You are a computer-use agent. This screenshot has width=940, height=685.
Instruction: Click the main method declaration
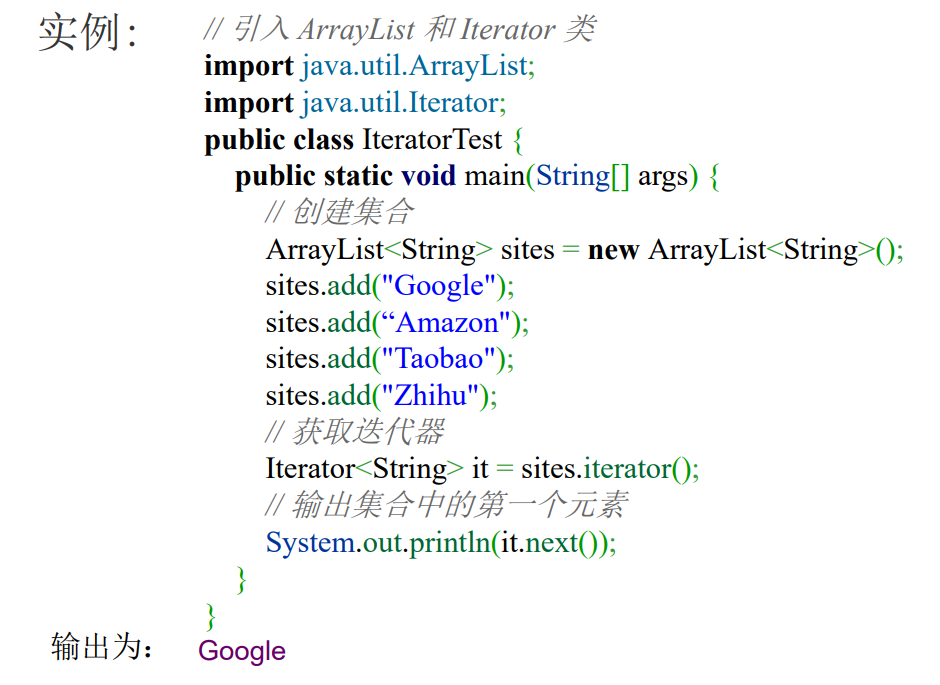pos(477,177)
